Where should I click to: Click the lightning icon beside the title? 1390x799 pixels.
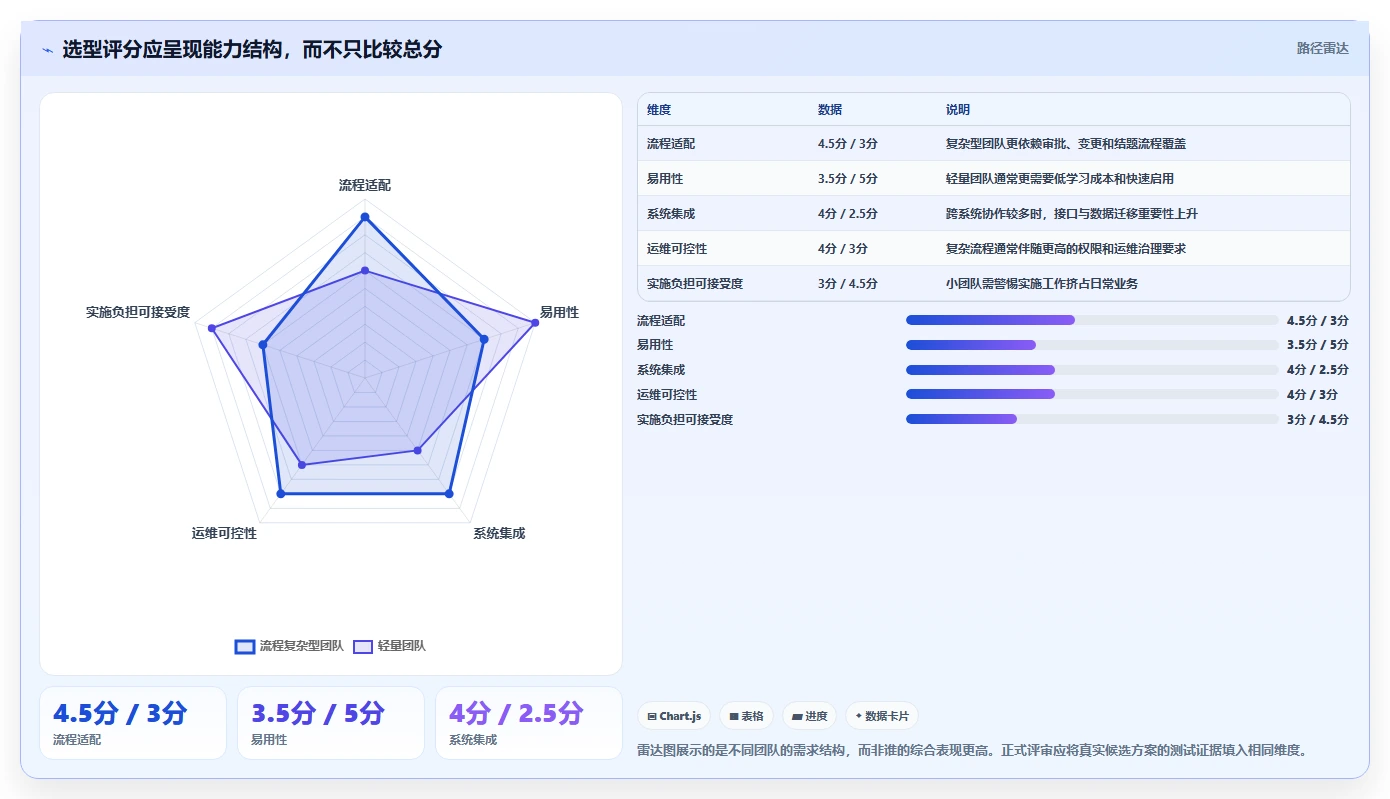pos(48,50)
